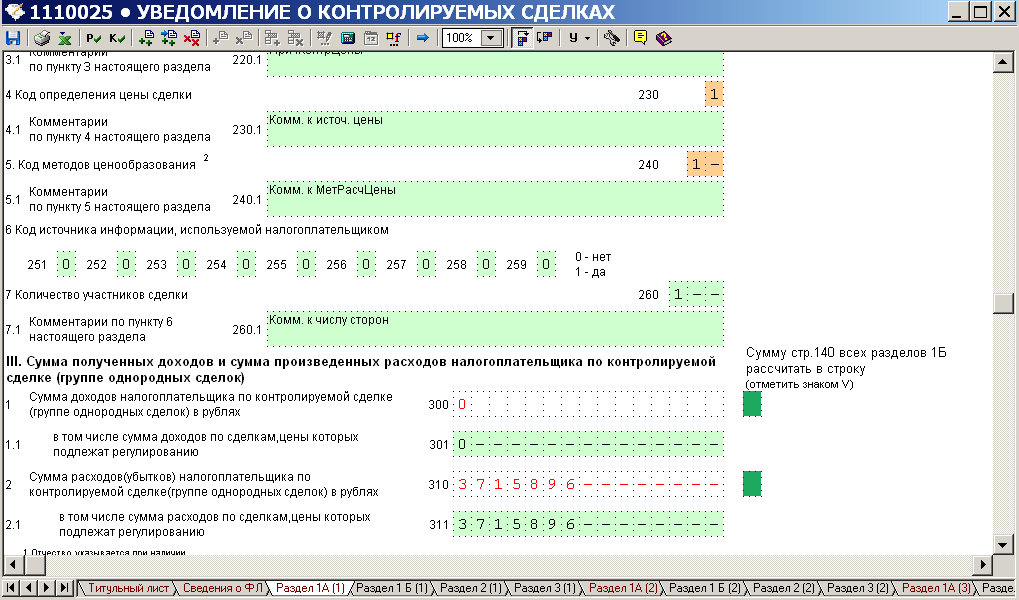Toggle the pressed colored cells mode icon
Image resolution: width=1019 pixels, height=600 pixels.
pos(521,38)
